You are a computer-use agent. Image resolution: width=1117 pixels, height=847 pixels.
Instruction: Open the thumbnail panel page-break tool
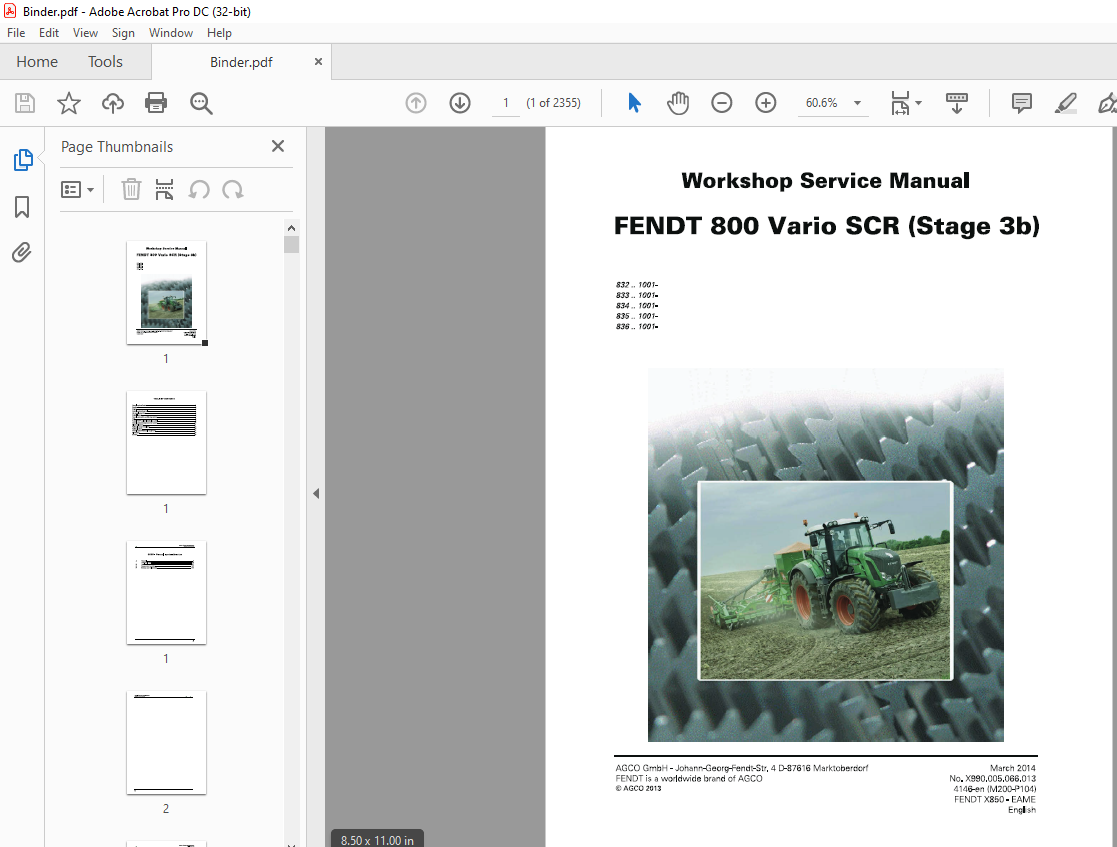165,189
